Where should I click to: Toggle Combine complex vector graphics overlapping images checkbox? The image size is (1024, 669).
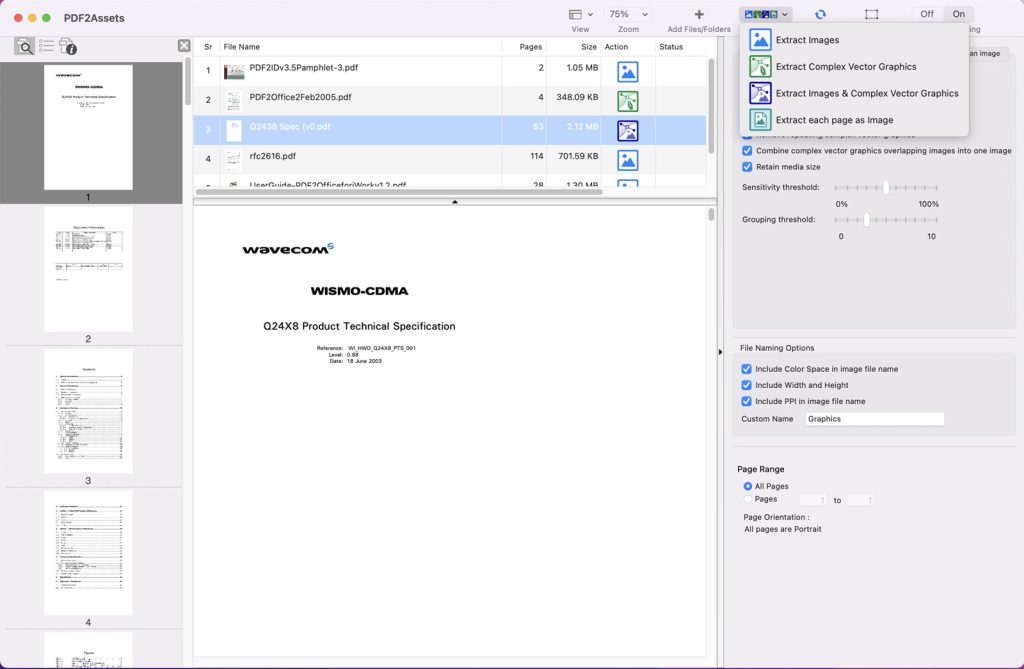747,151
